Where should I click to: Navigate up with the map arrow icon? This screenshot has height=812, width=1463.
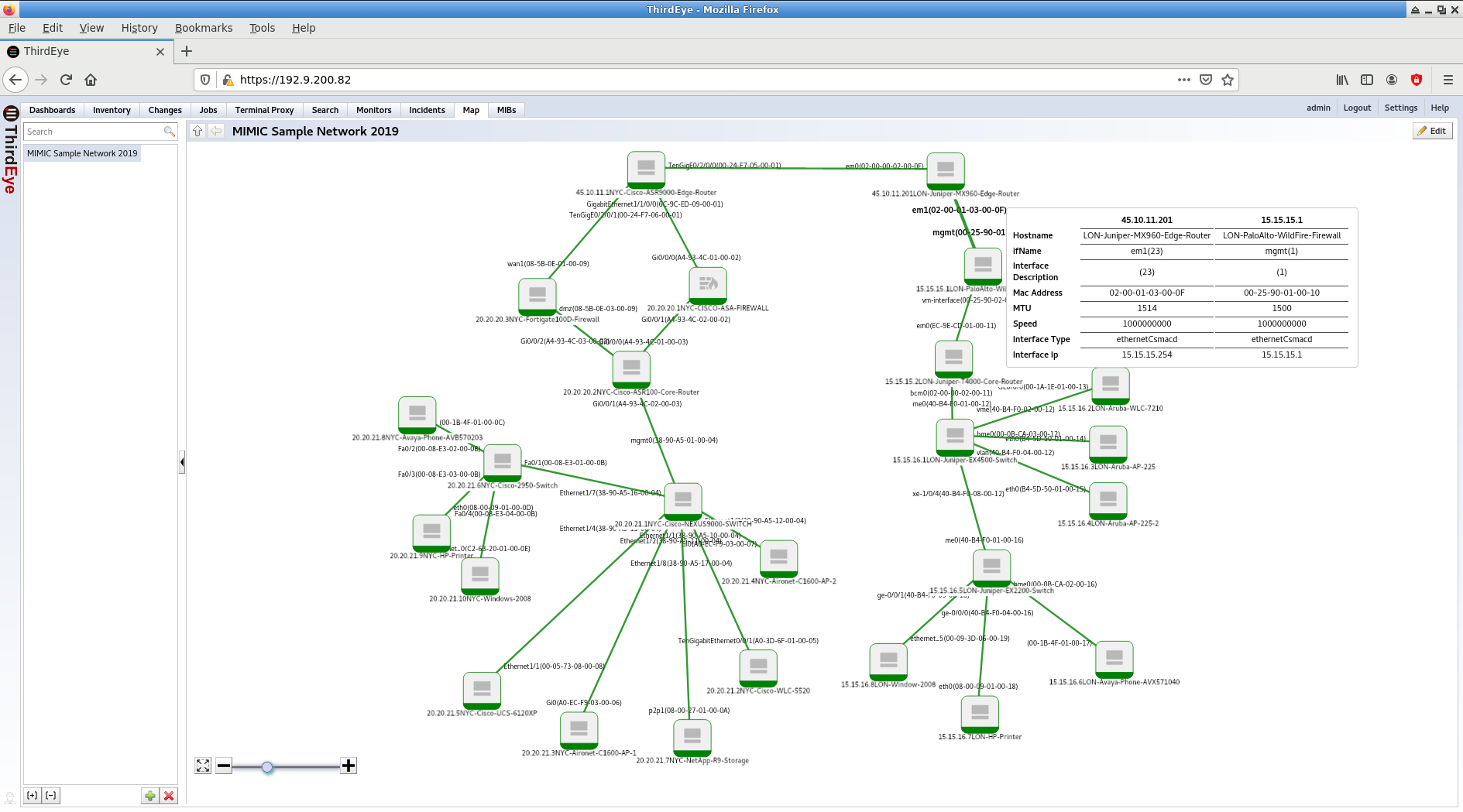[197, 132]
